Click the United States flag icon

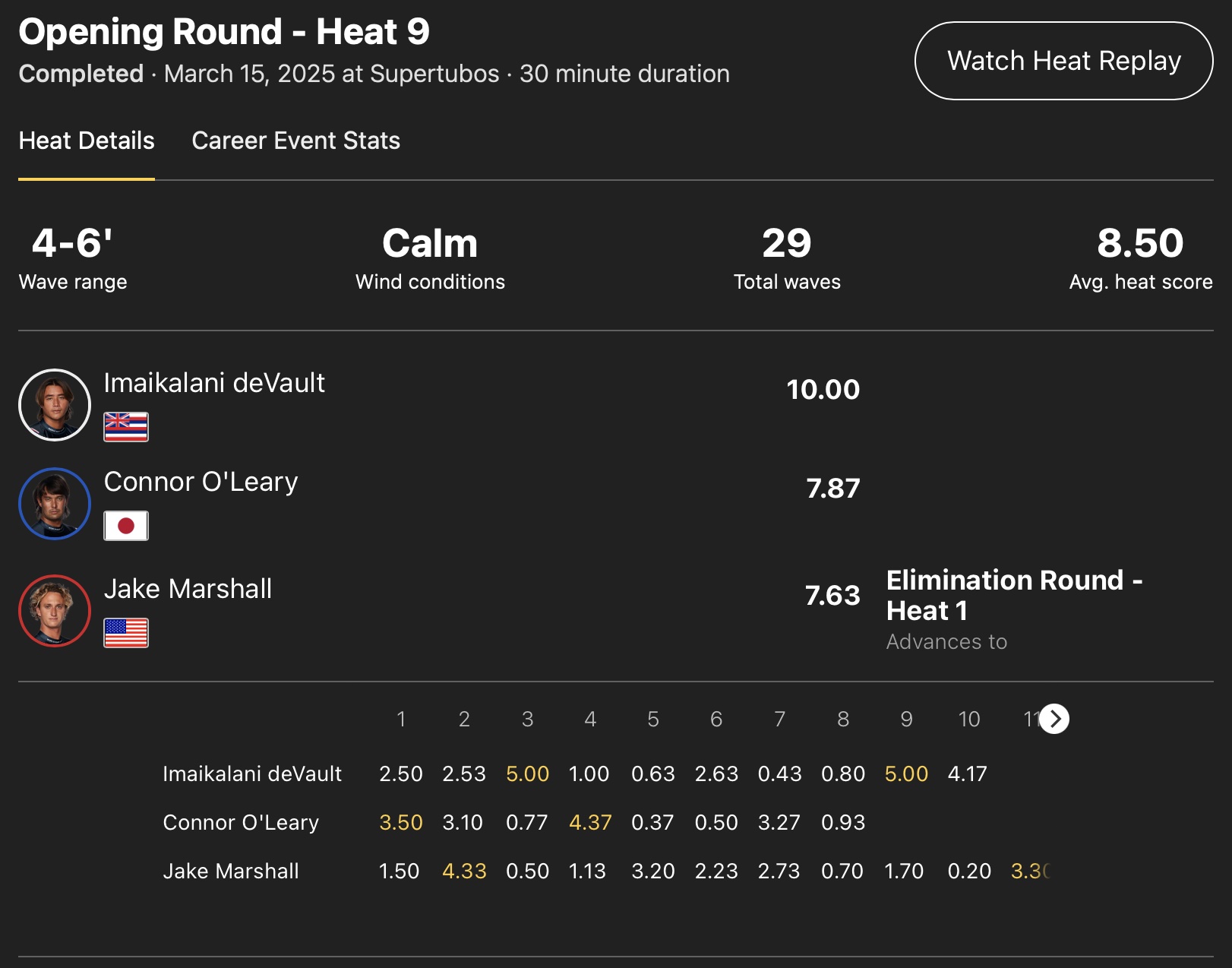pyautogui.click(x=126, y=633)
